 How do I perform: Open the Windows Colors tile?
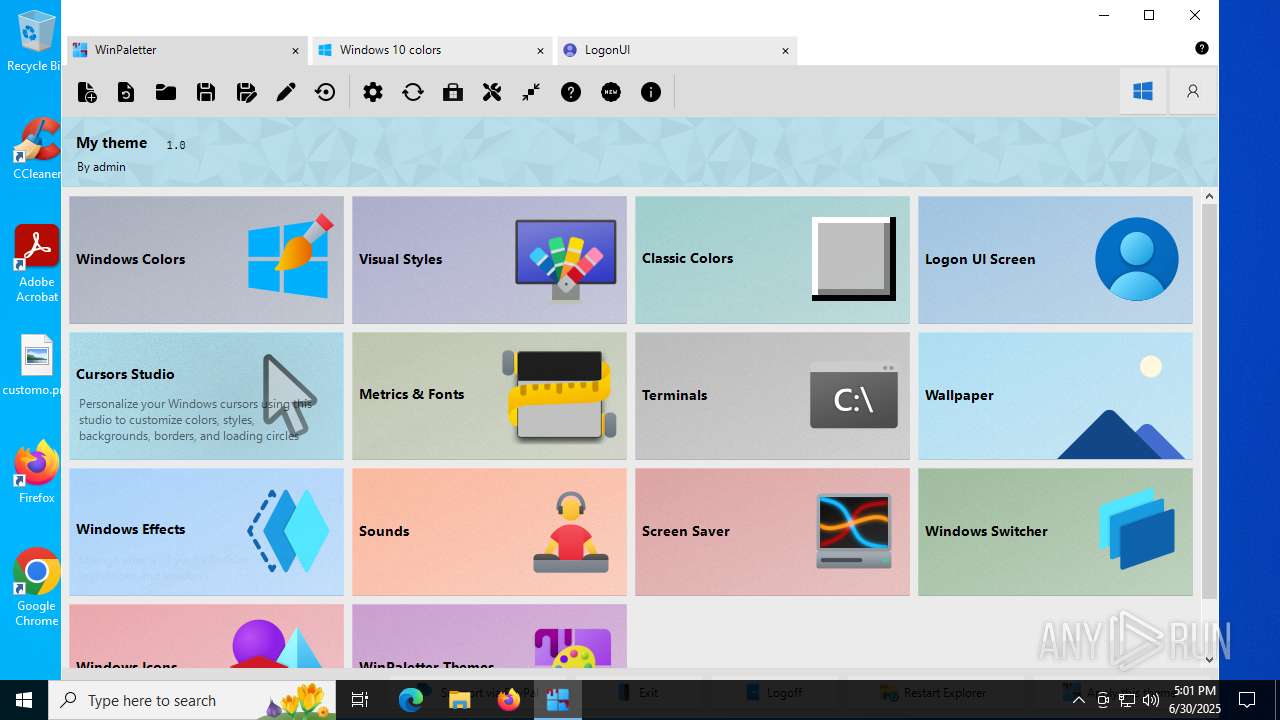(x=206, y=260)
